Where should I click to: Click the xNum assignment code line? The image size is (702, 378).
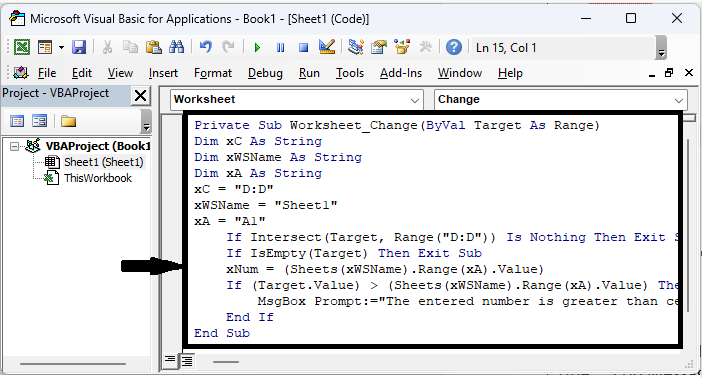pyautogui.click(x=385, y=269)
